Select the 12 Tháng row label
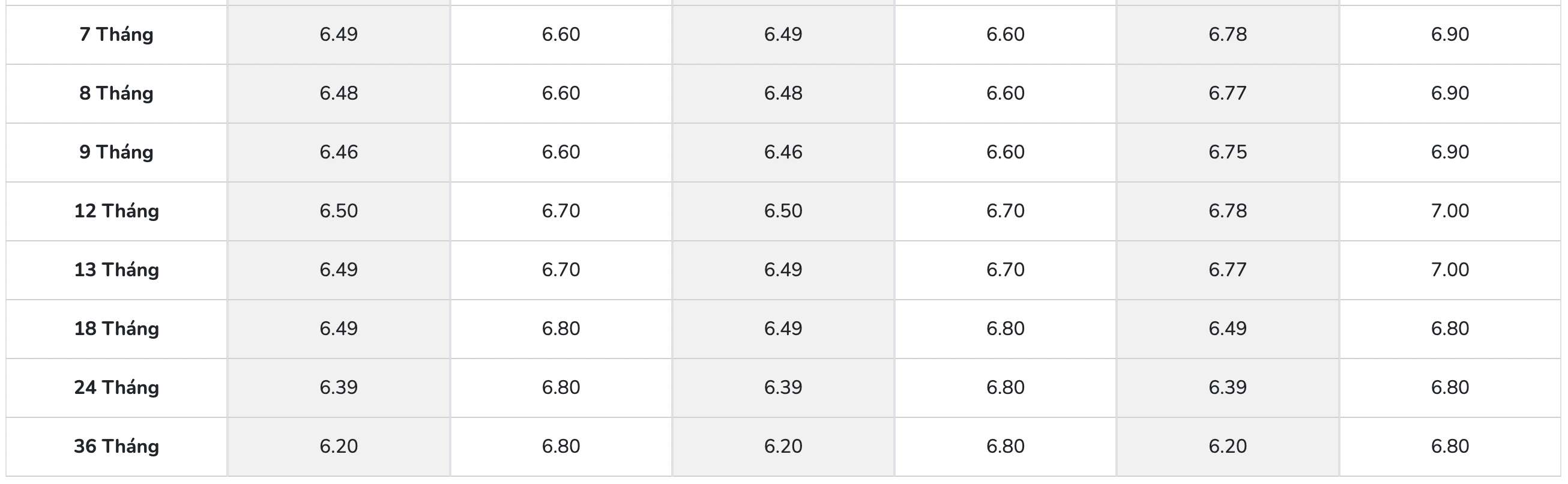Screen dimensions: 1568x484 click(116, 211)
